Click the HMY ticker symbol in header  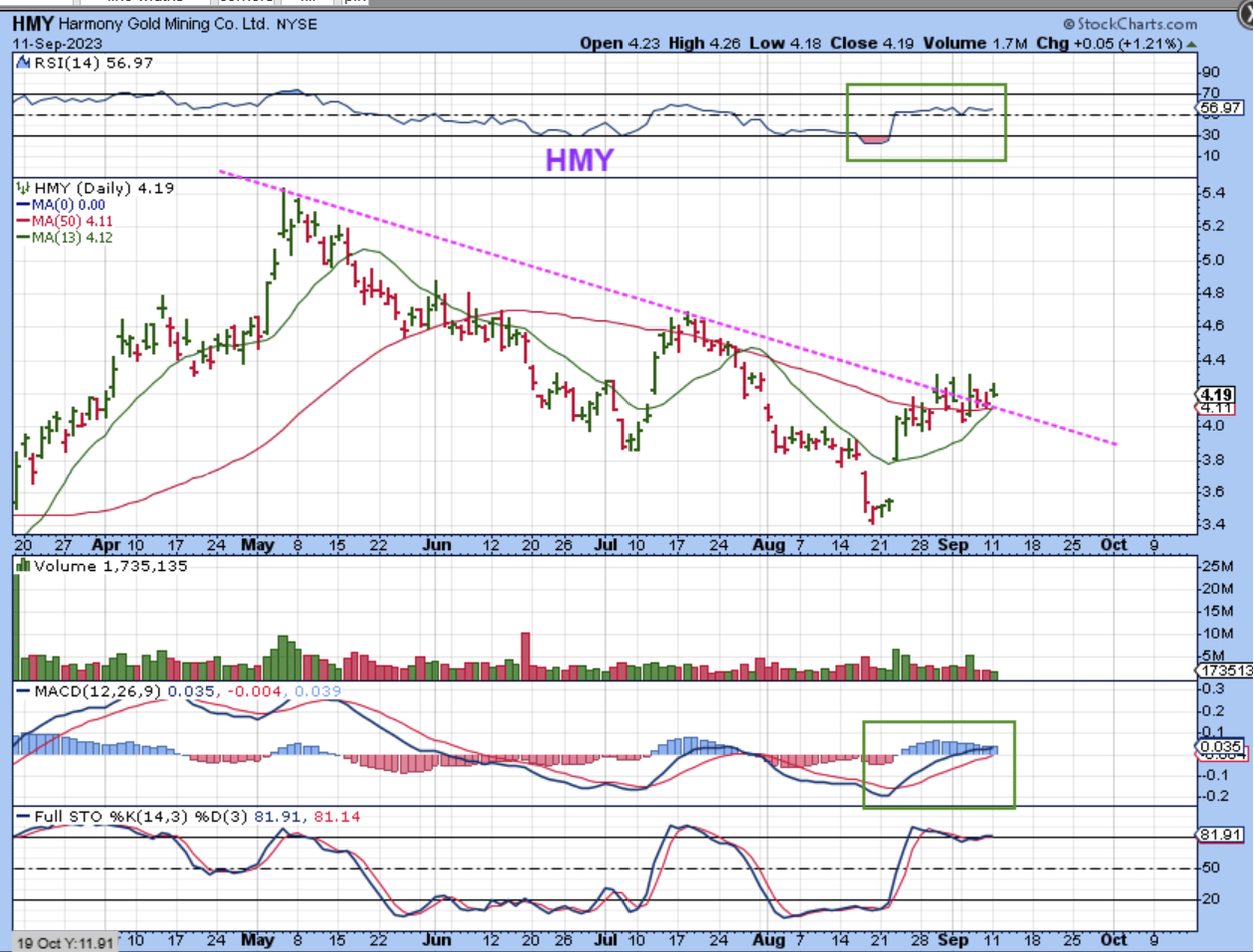[x=33, y=23]
